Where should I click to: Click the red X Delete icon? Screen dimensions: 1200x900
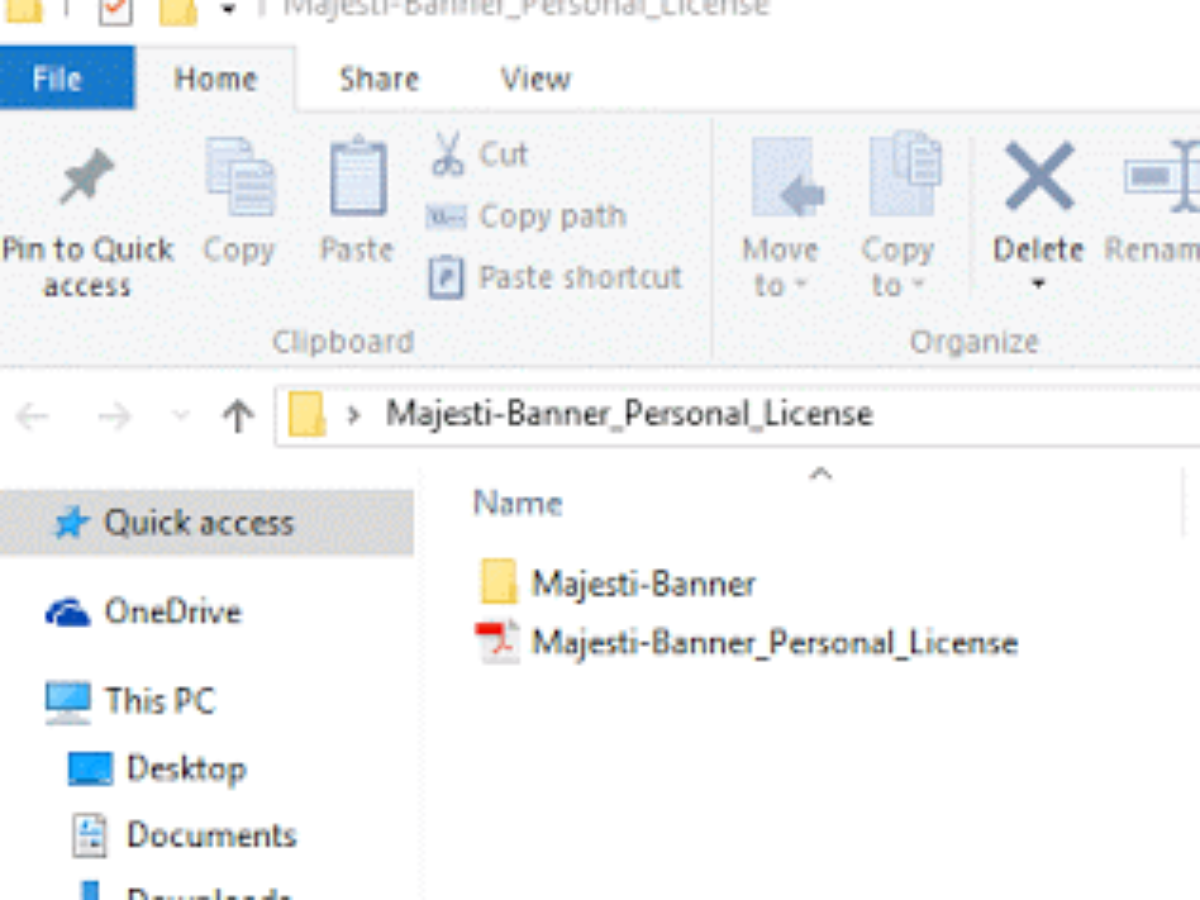1038,177
